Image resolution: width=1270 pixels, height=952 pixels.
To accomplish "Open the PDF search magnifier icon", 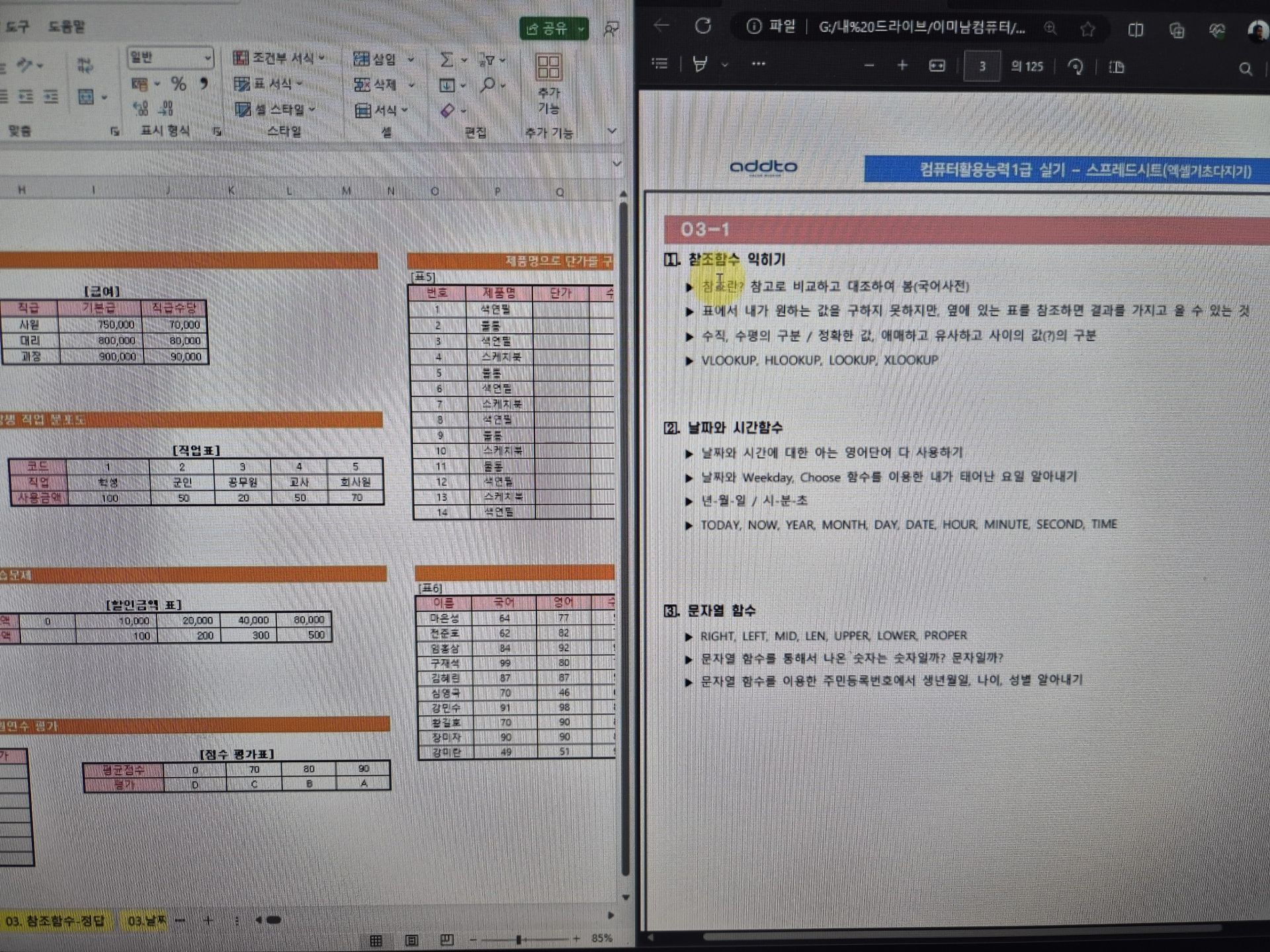I will [x=1245, y=69].
